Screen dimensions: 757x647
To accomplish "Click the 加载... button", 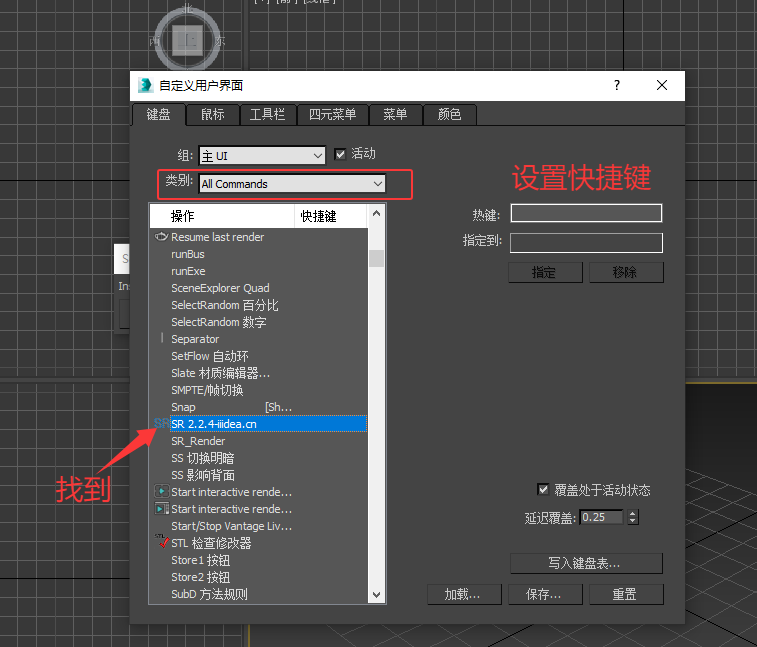I will click(x=464, y=594).
